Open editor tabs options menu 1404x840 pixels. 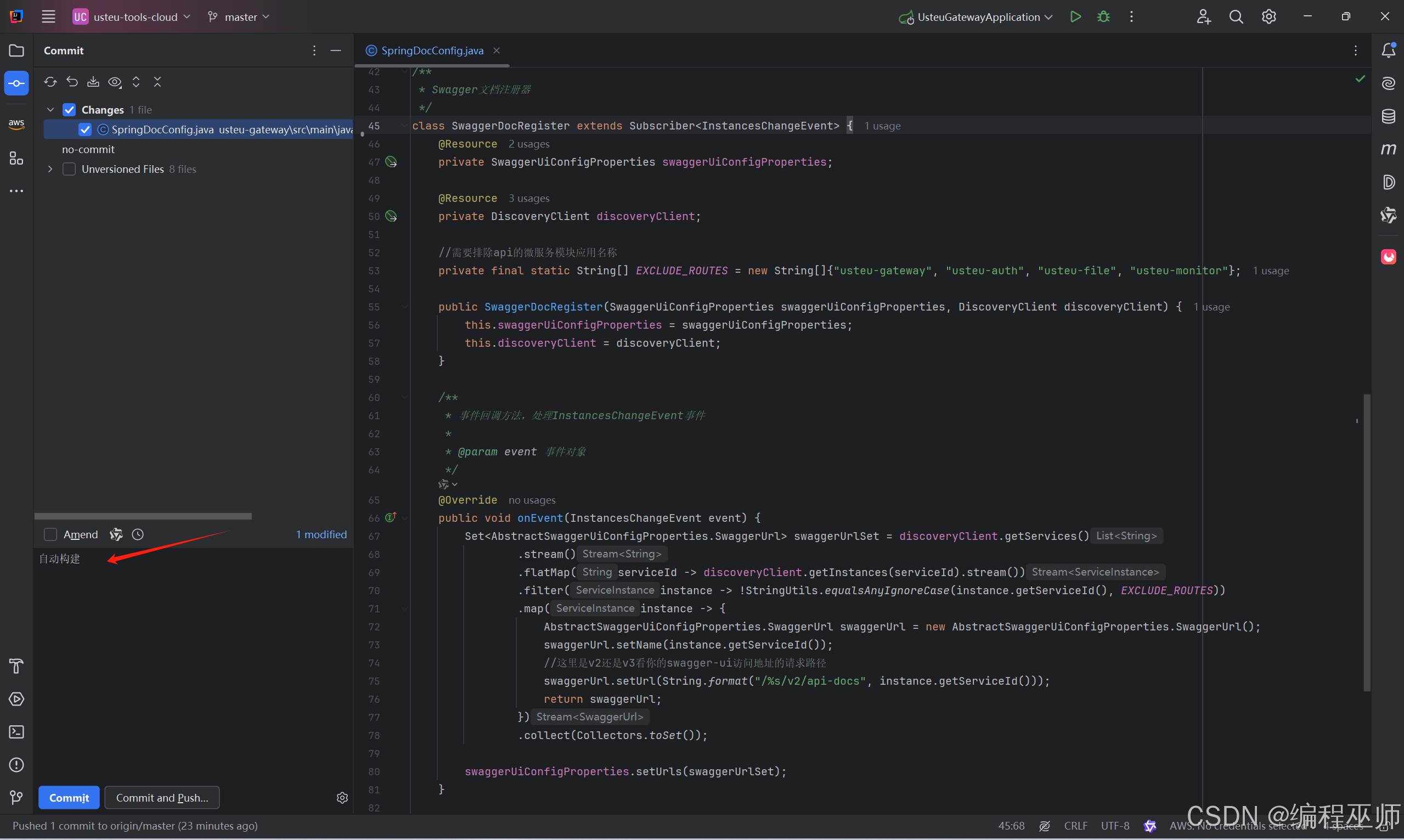tap(1355, 50)
